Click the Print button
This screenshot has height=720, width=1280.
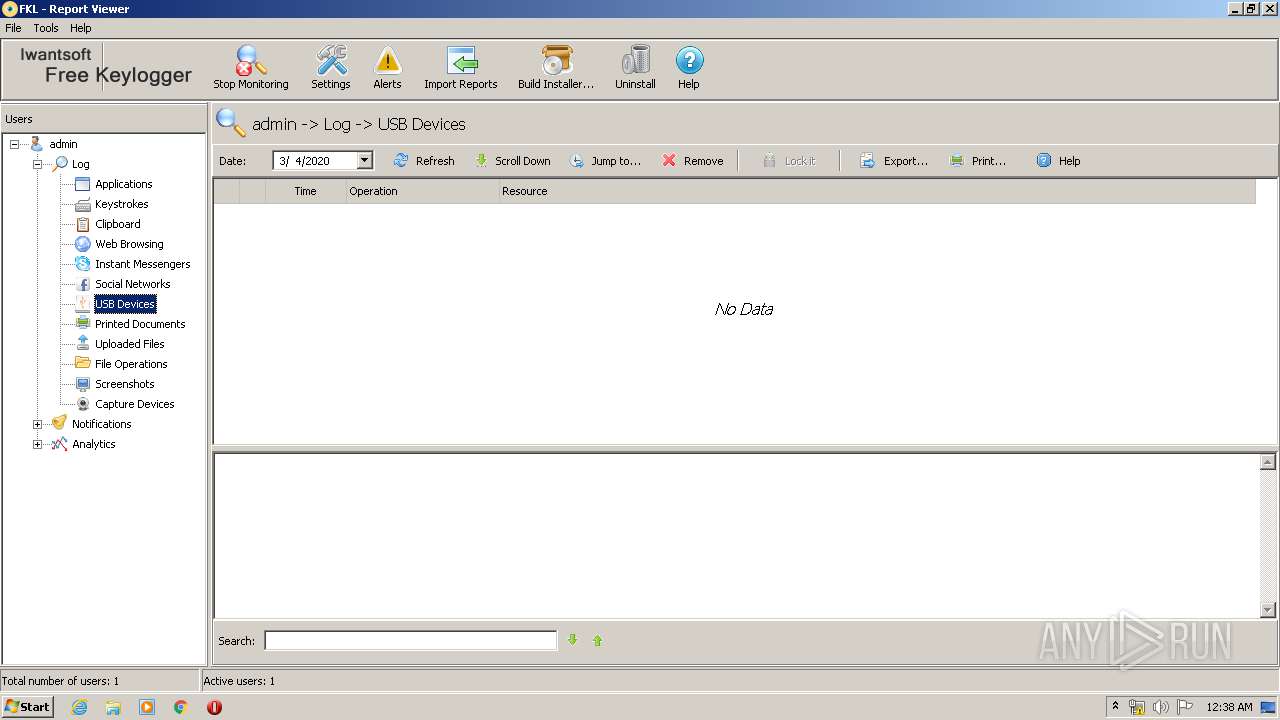(x=978, y=160)
